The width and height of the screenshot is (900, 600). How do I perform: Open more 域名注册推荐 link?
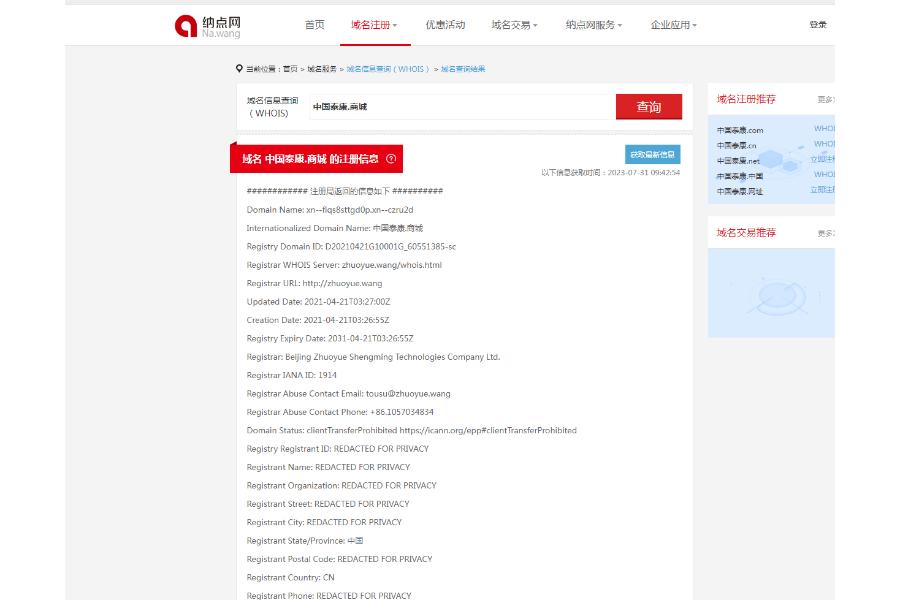pos(826,99)
